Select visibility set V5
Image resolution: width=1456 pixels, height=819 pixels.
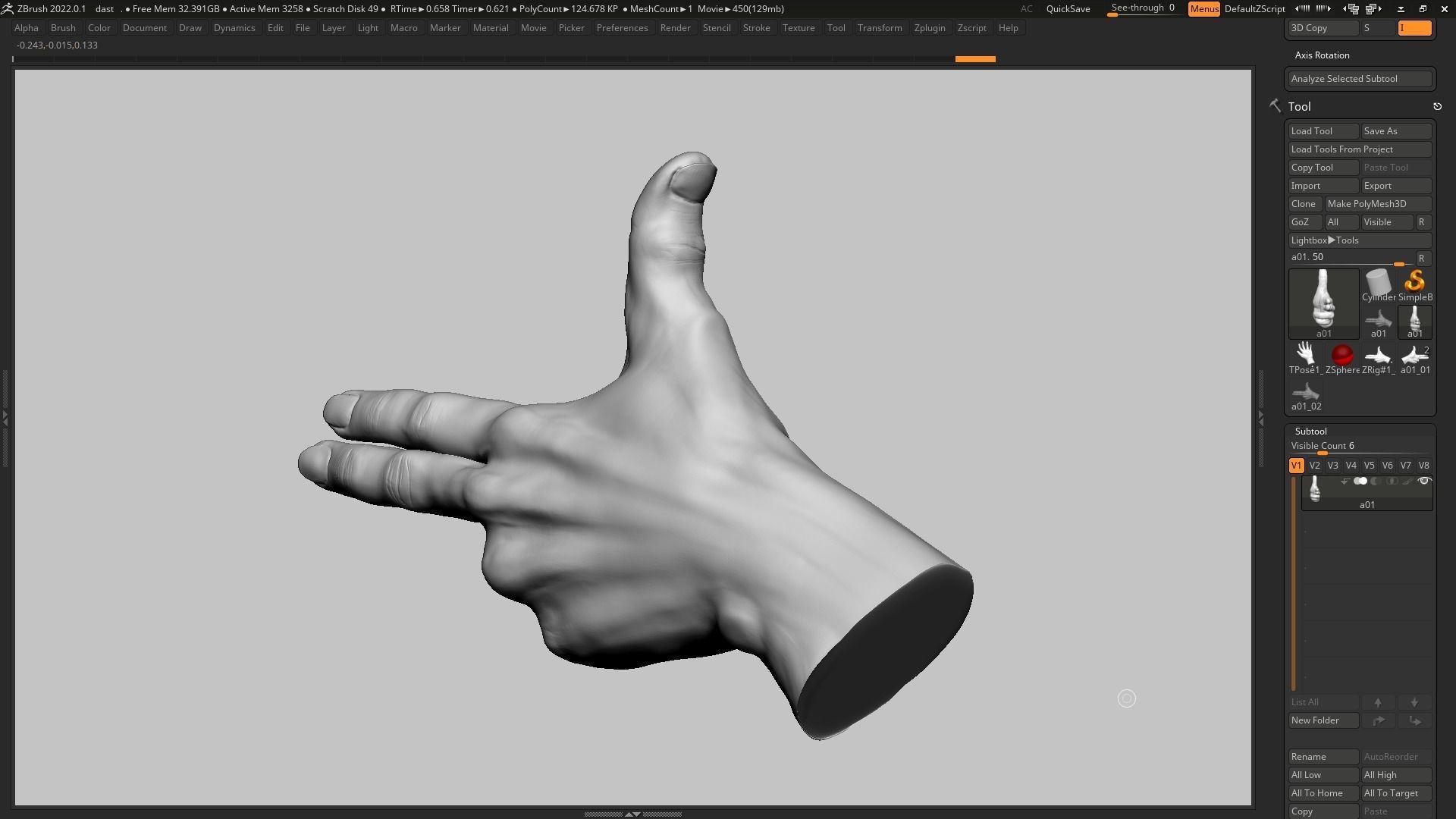(x=1369, y=466)
